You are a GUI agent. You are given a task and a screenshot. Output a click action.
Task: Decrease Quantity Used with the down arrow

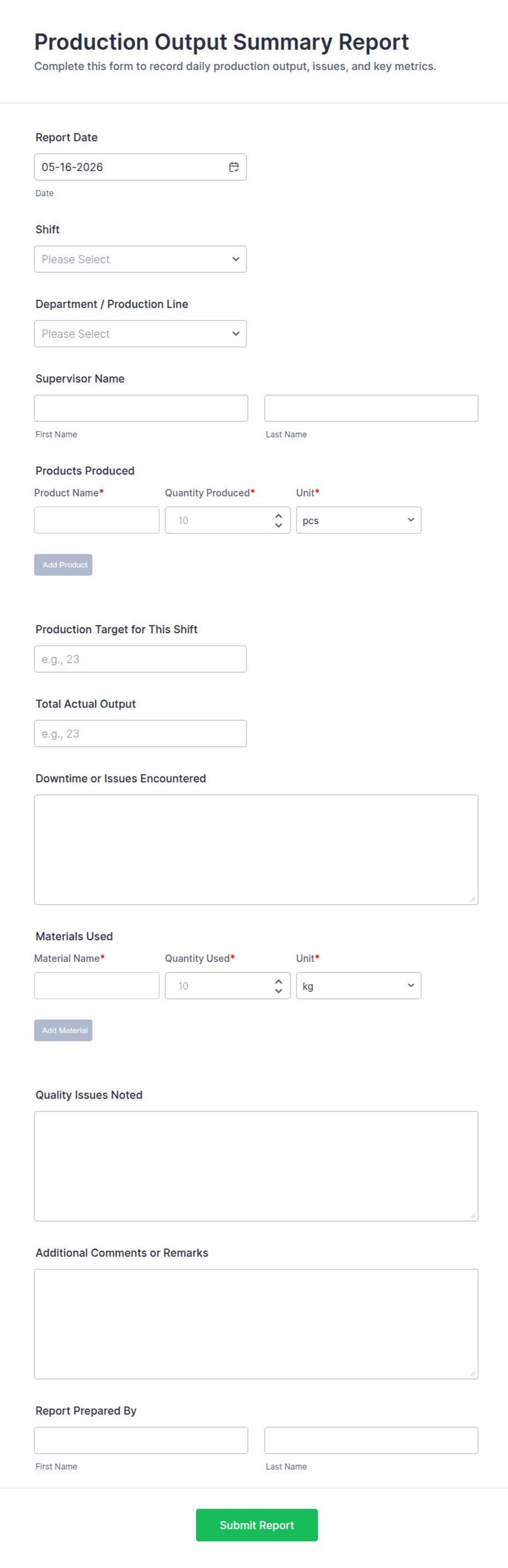tap(279, 990)
